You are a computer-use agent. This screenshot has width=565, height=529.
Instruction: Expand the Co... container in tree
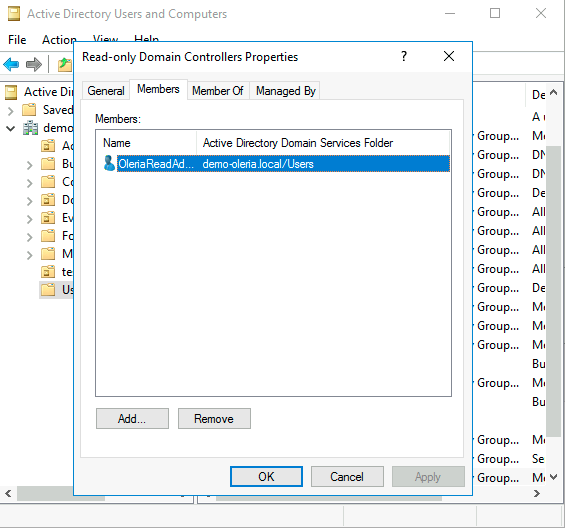30,183
